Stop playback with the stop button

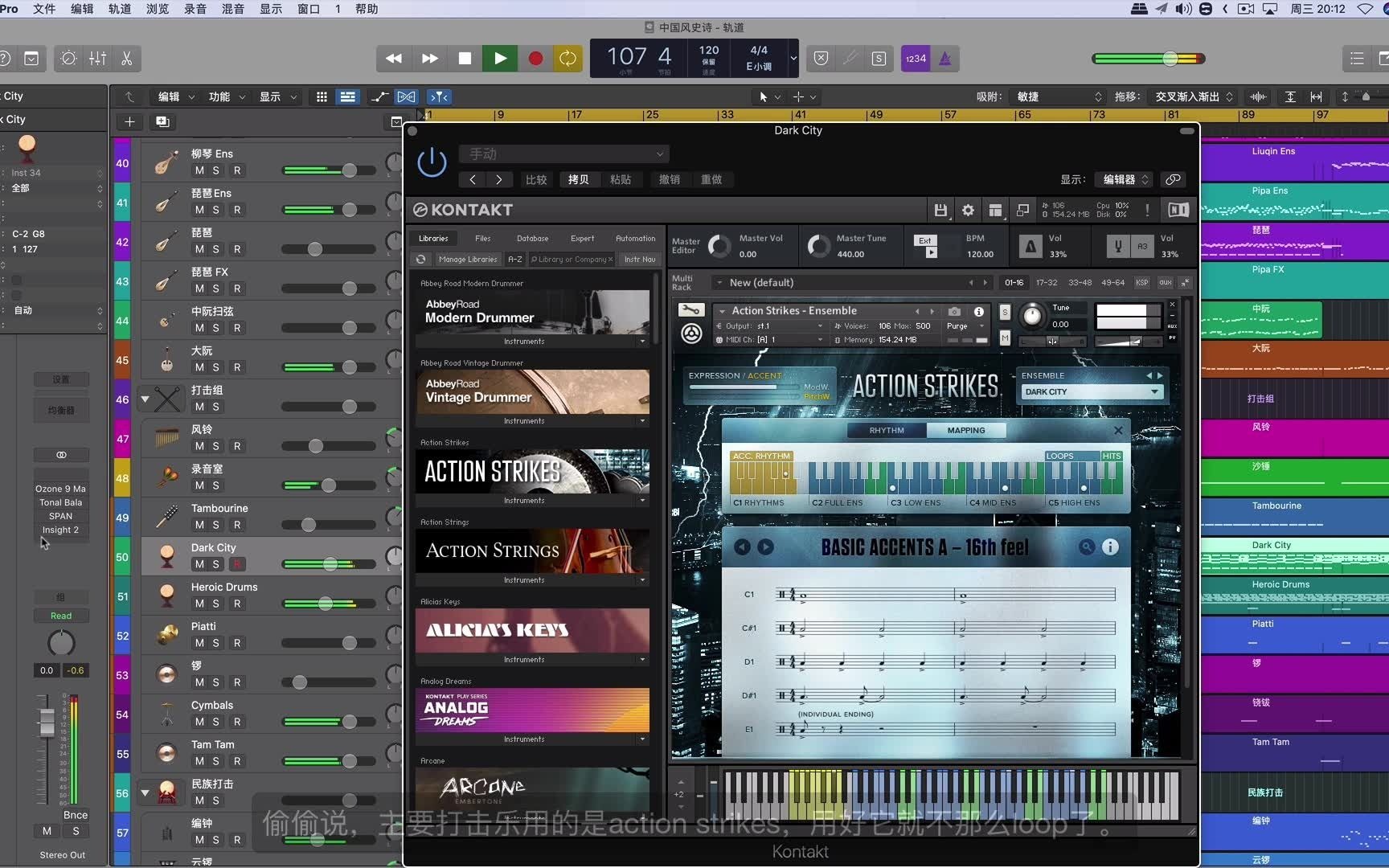465,58
